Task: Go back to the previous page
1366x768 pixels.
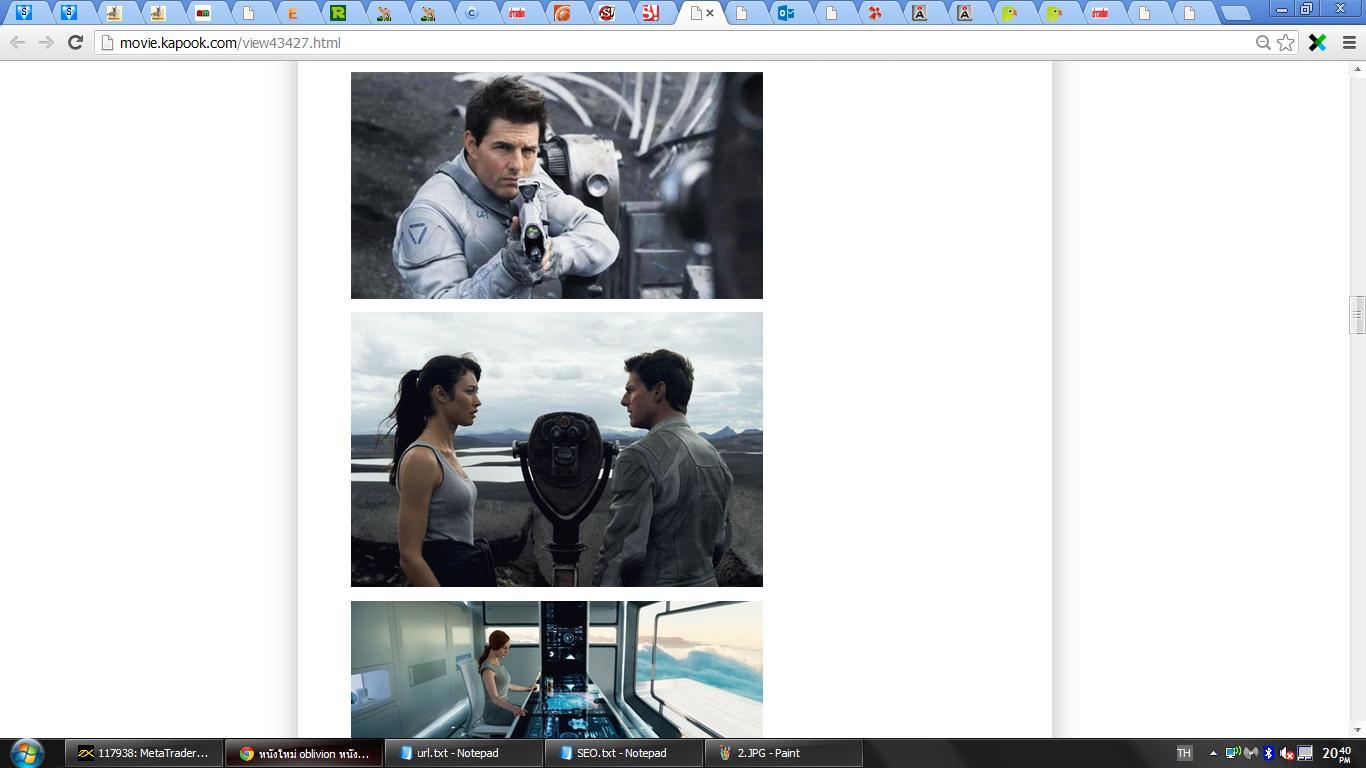Action: pos(17,43)
